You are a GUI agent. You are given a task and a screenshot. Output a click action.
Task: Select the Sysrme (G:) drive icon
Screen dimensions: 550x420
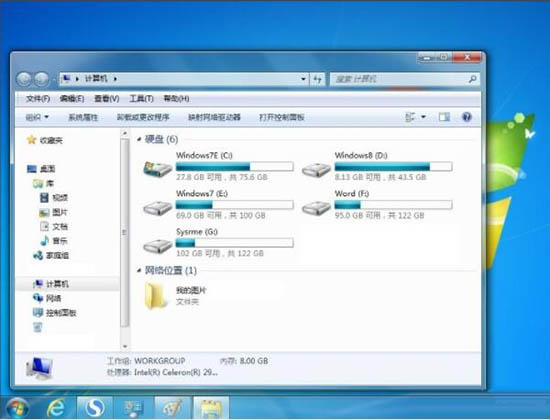[x=158, y=246]
